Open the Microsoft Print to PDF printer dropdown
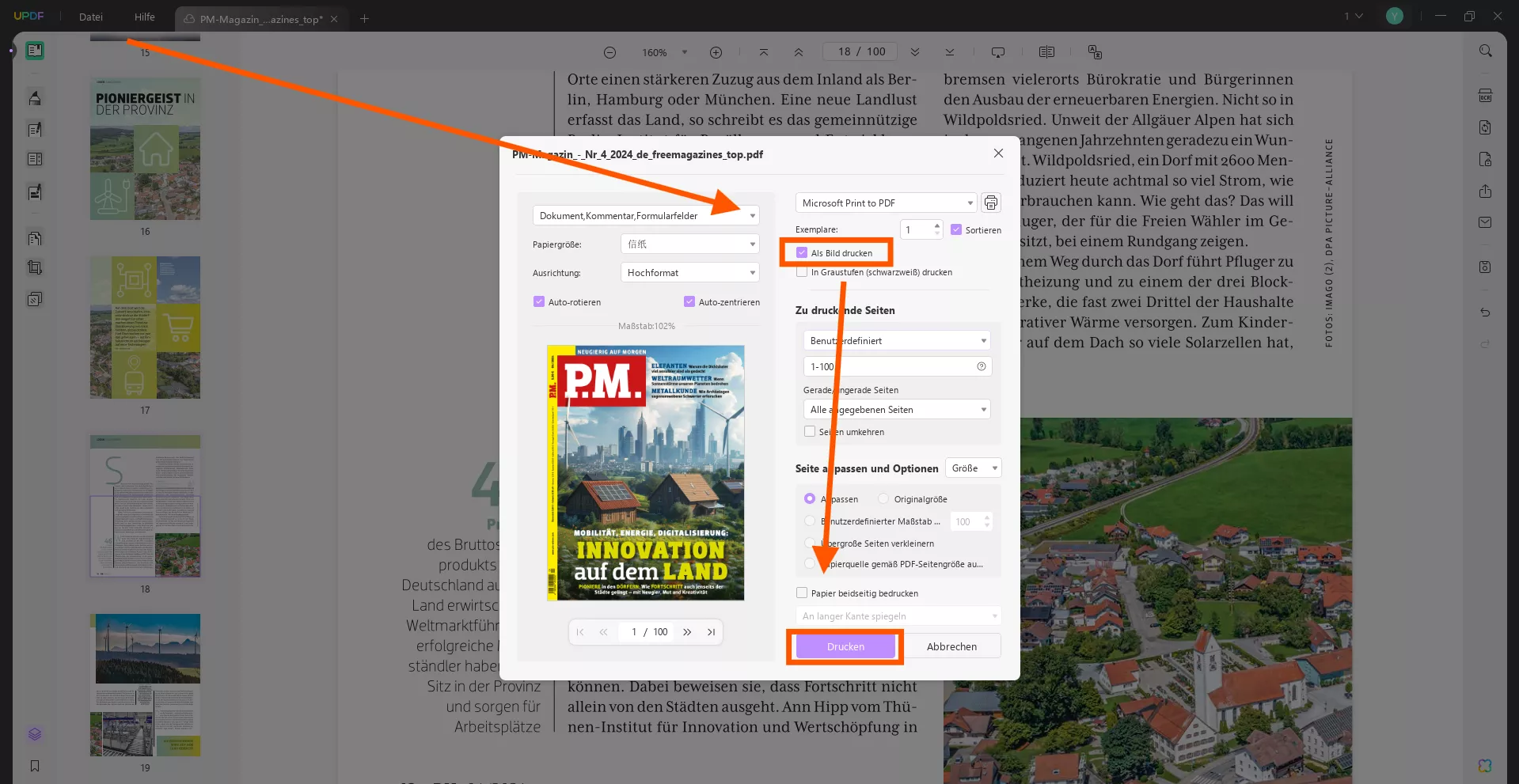Viewport: 1519px width, 784px height. (x=887, y=203)
